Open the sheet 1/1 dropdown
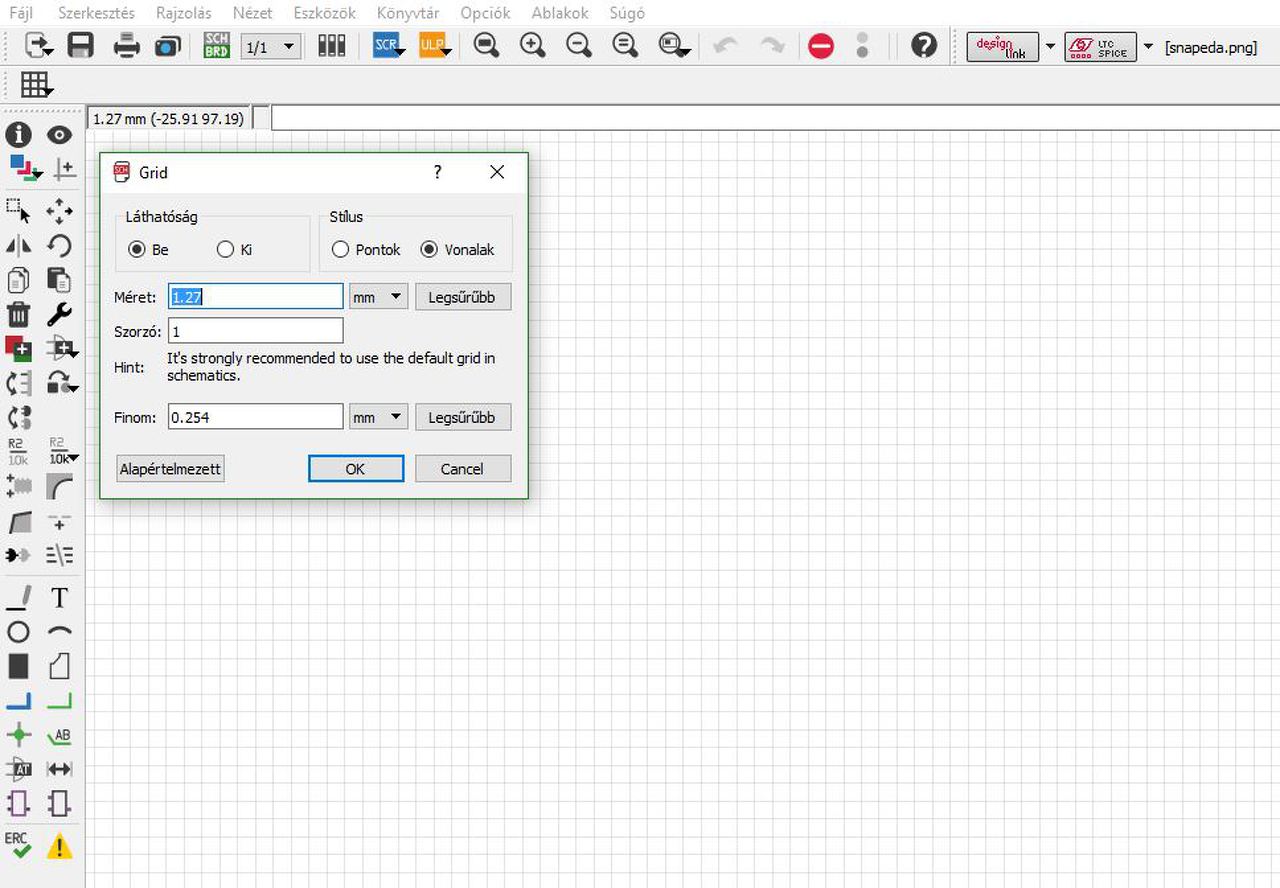The image size is (1280, 888). [x=271, y=47]
